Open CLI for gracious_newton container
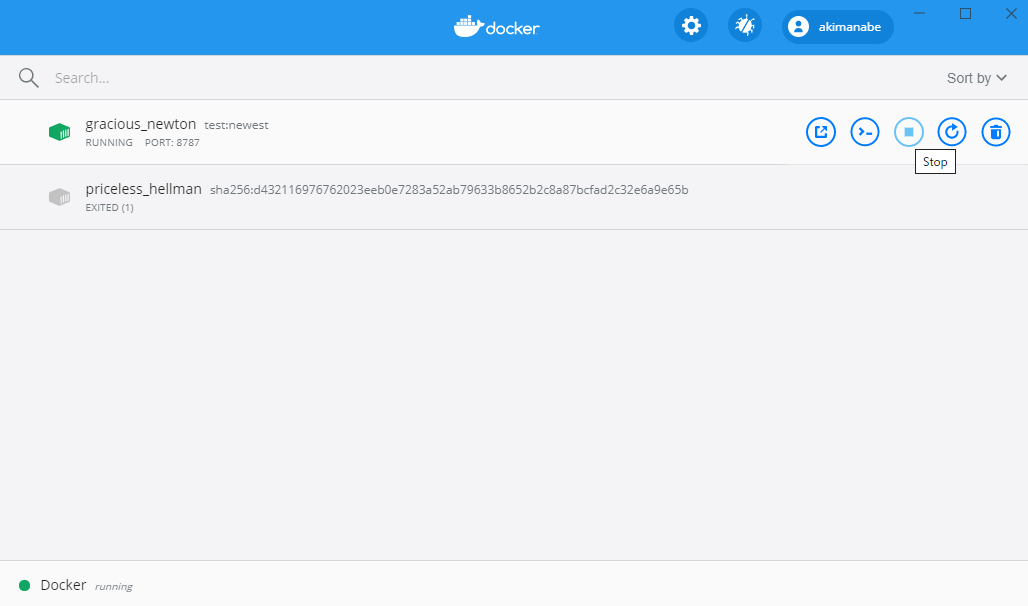The image size is (1028, 606). point(865,132)
